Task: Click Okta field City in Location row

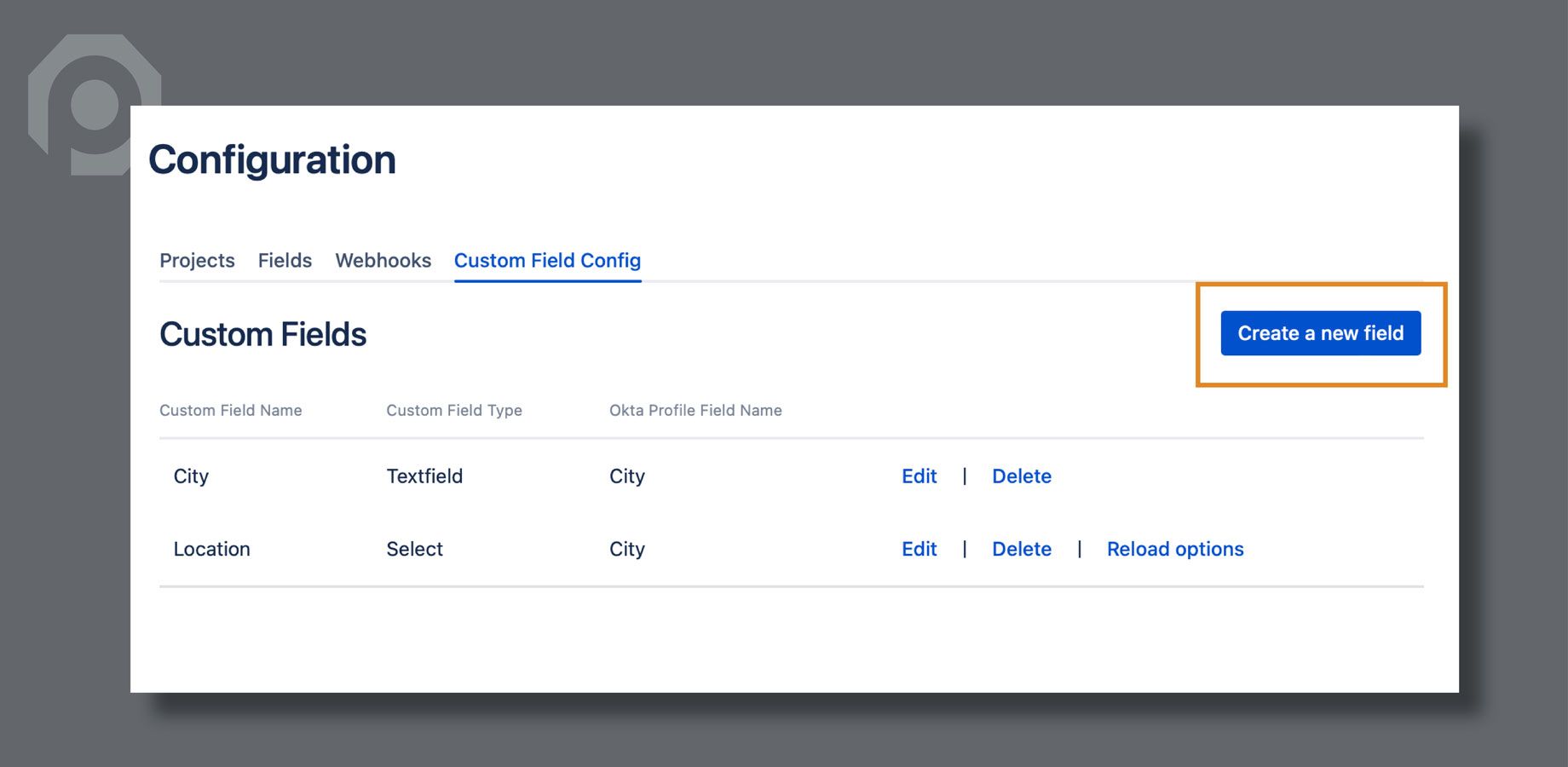Action: pos(627,550)
